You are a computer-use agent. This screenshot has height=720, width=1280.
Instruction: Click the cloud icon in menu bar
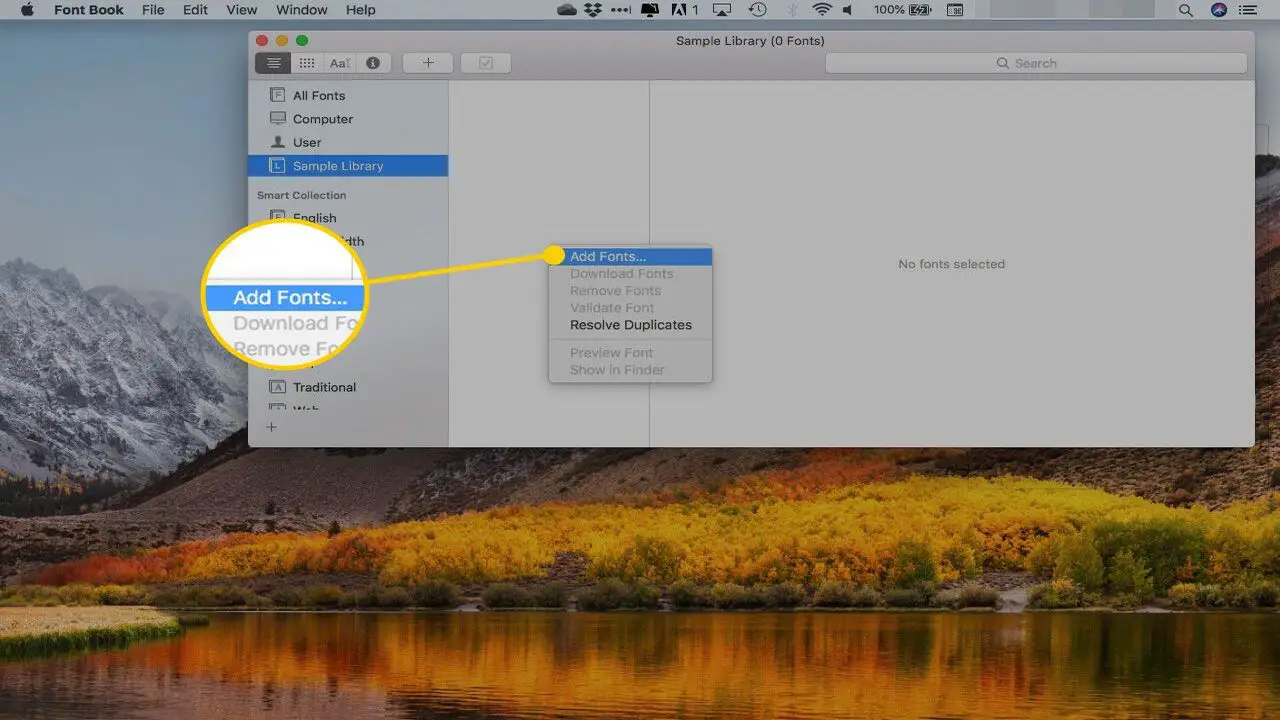[567, 10]
